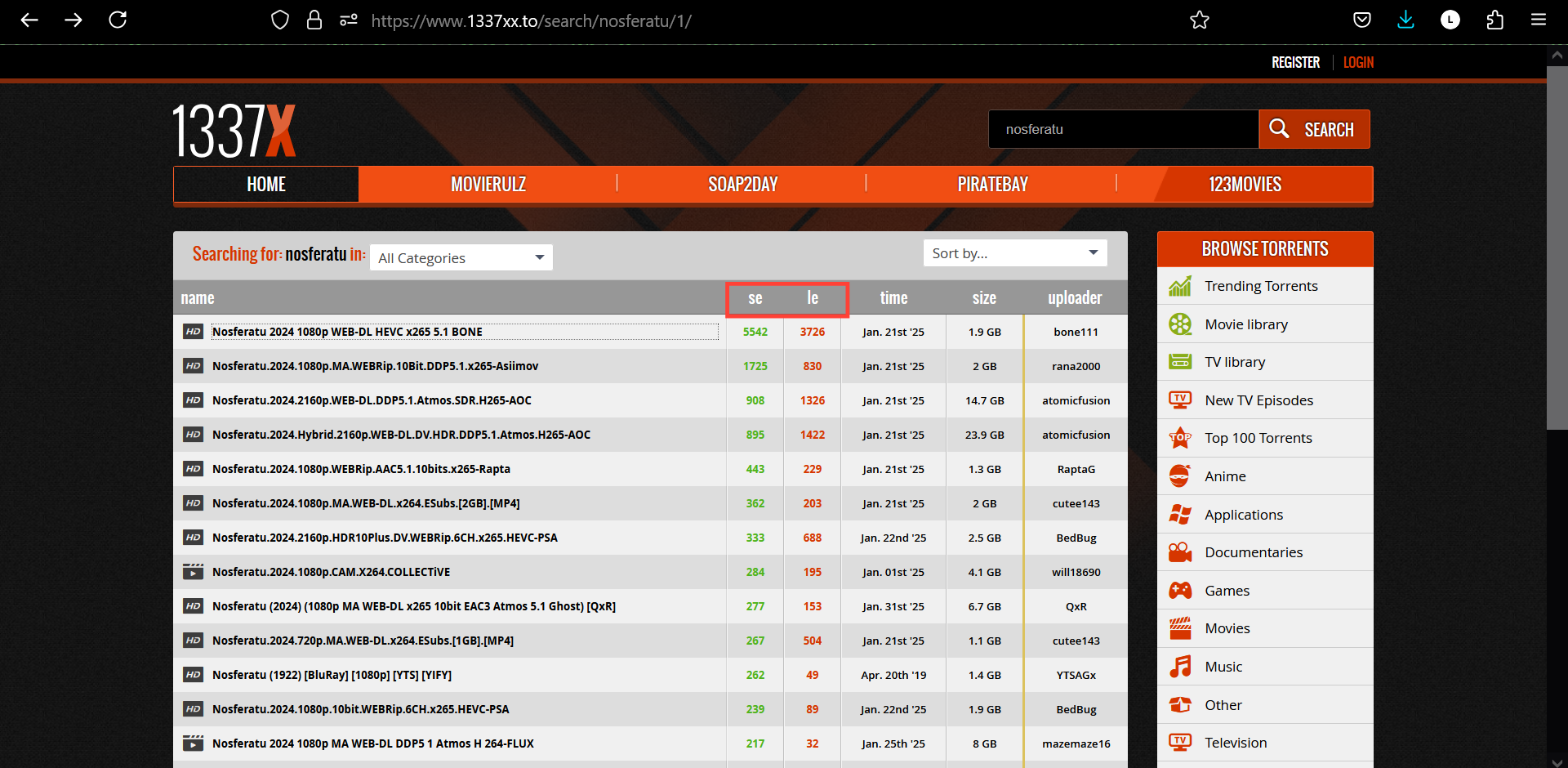Viewport: 1568px width, 768px height.
Task: Open the MOVIERULZ tab
Action: click(x=488, y=185)
